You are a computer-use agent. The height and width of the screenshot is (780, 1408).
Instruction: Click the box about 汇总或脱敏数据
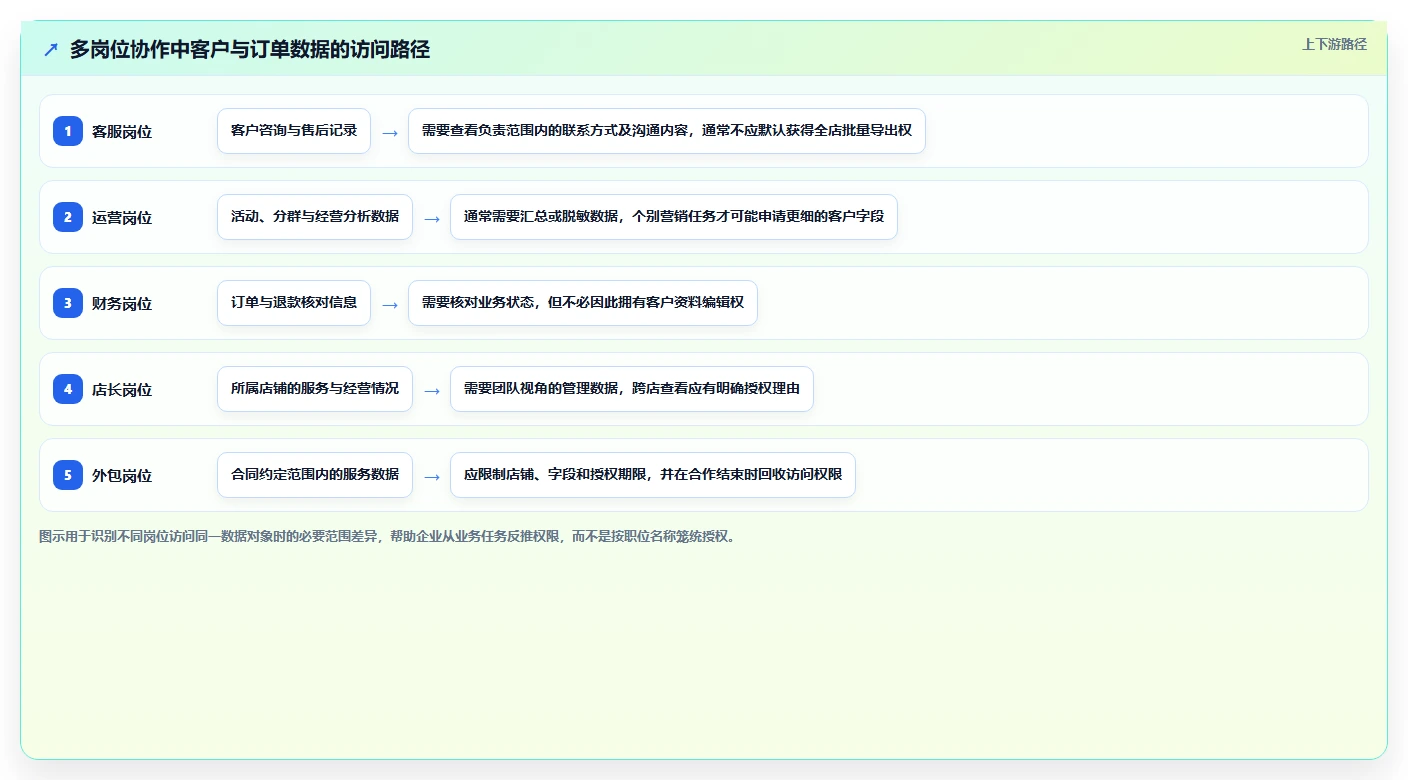pyautogui.click(x=674, y=217)
